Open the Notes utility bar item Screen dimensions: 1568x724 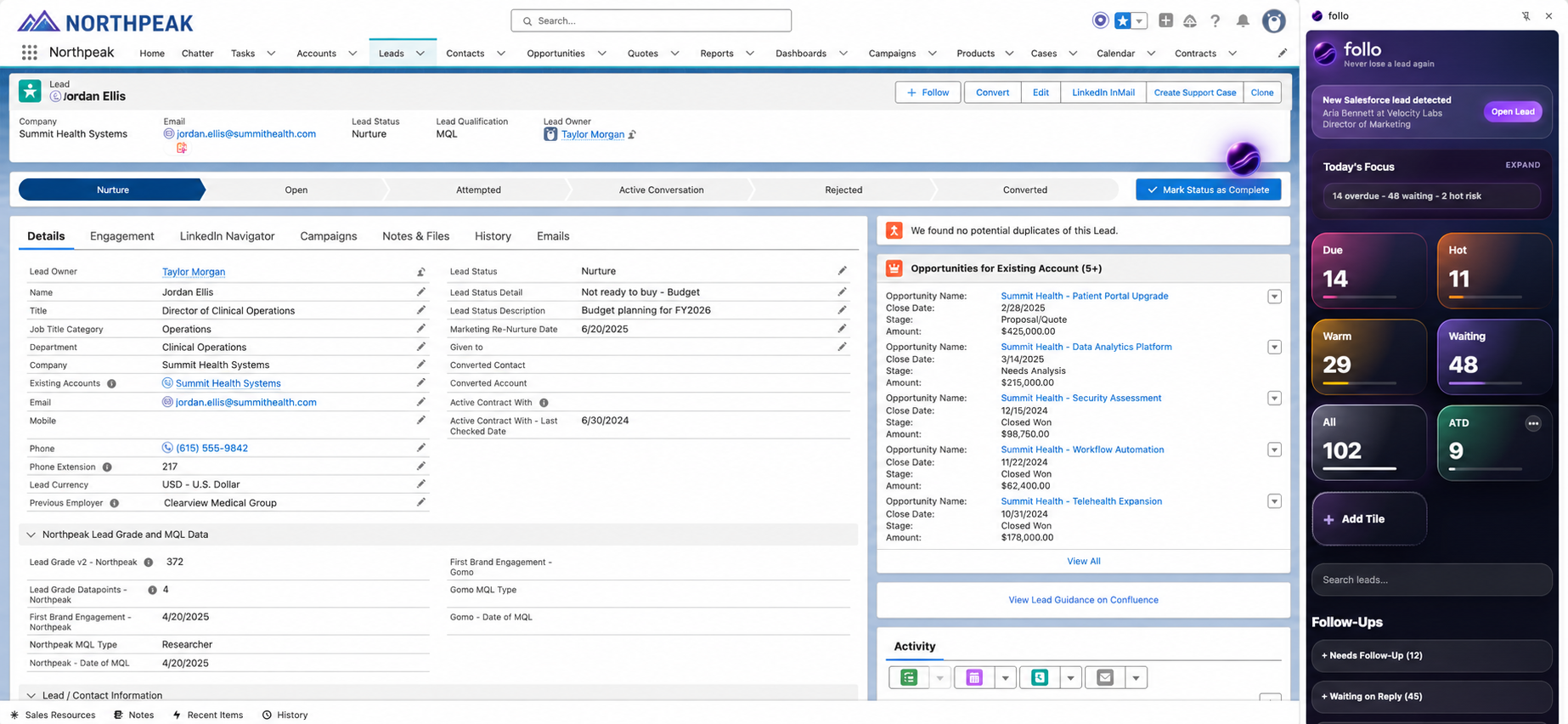pyautogui.click(x=134, y=715)
